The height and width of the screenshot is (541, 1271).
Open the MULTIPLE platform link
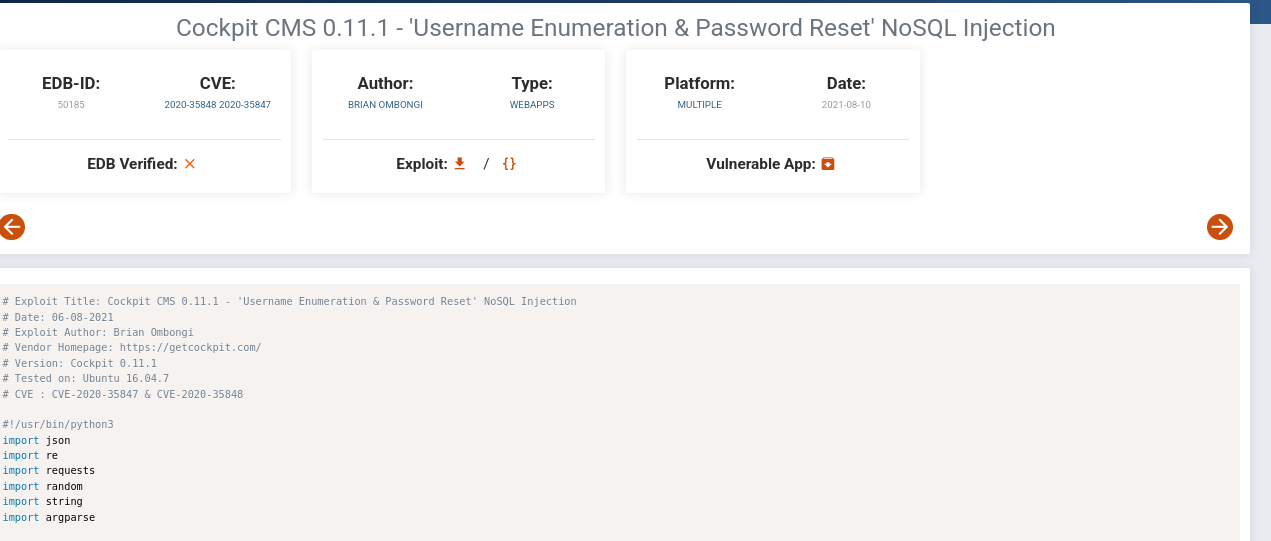pos(699,104)
